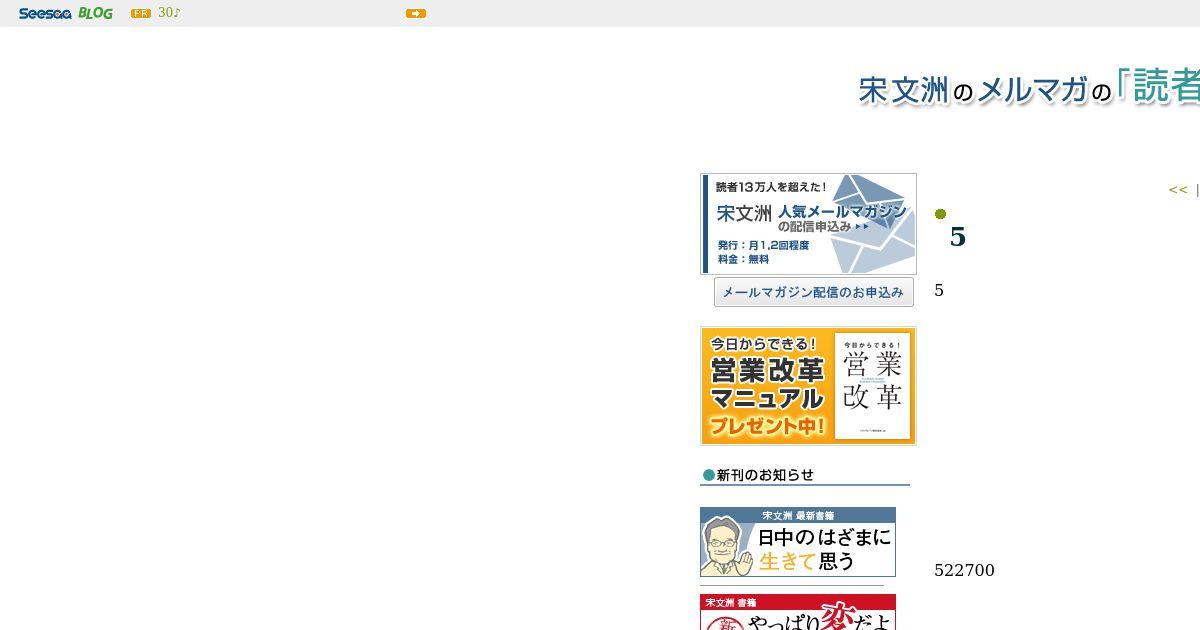Open the 宋文洲のメルマガ blog title header
Viewport: 1200px width, 630px height.
1029,89
